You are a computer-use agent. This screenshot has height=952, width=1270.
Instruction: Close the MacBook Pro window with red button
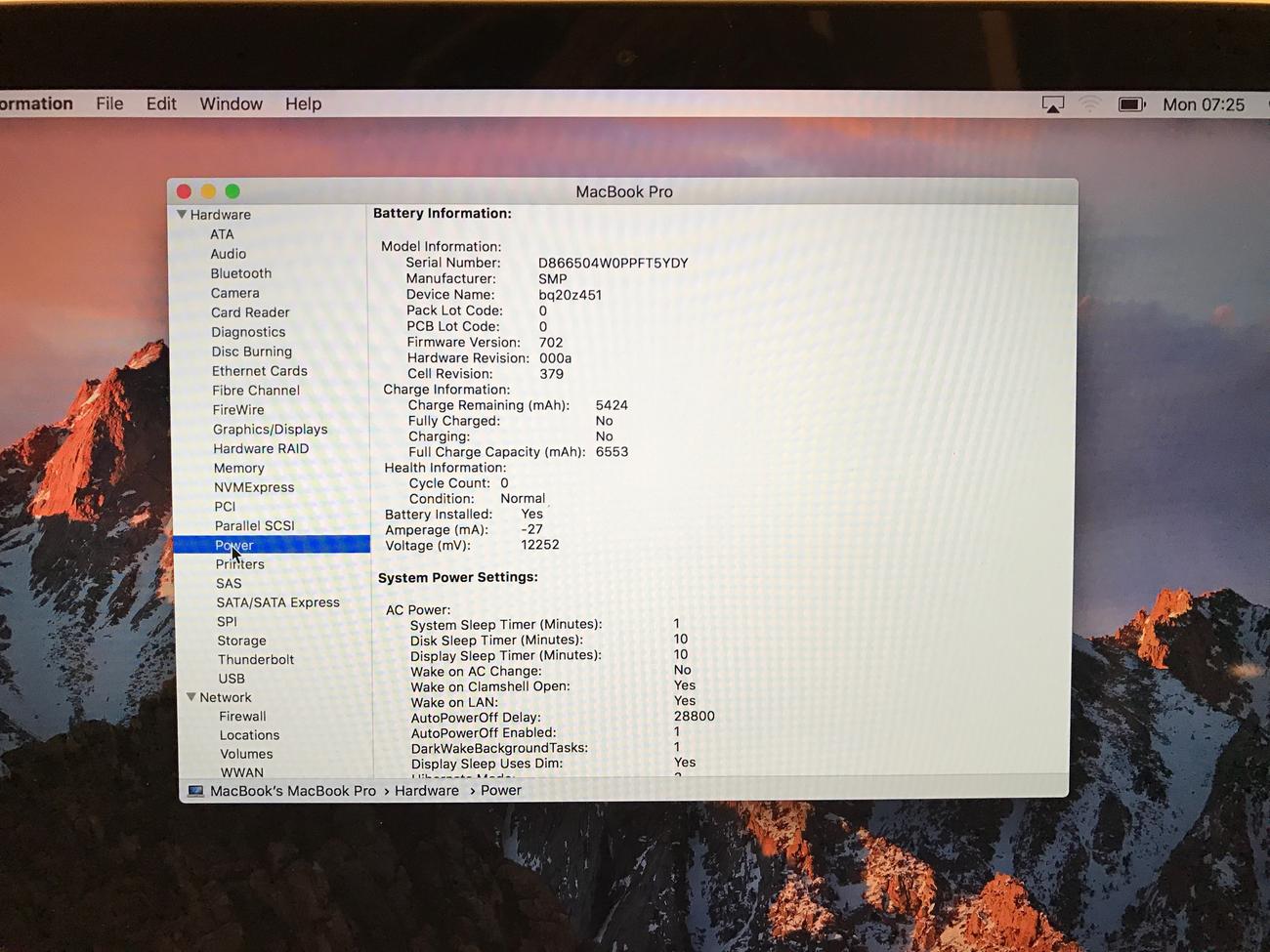tap(184, 191)
